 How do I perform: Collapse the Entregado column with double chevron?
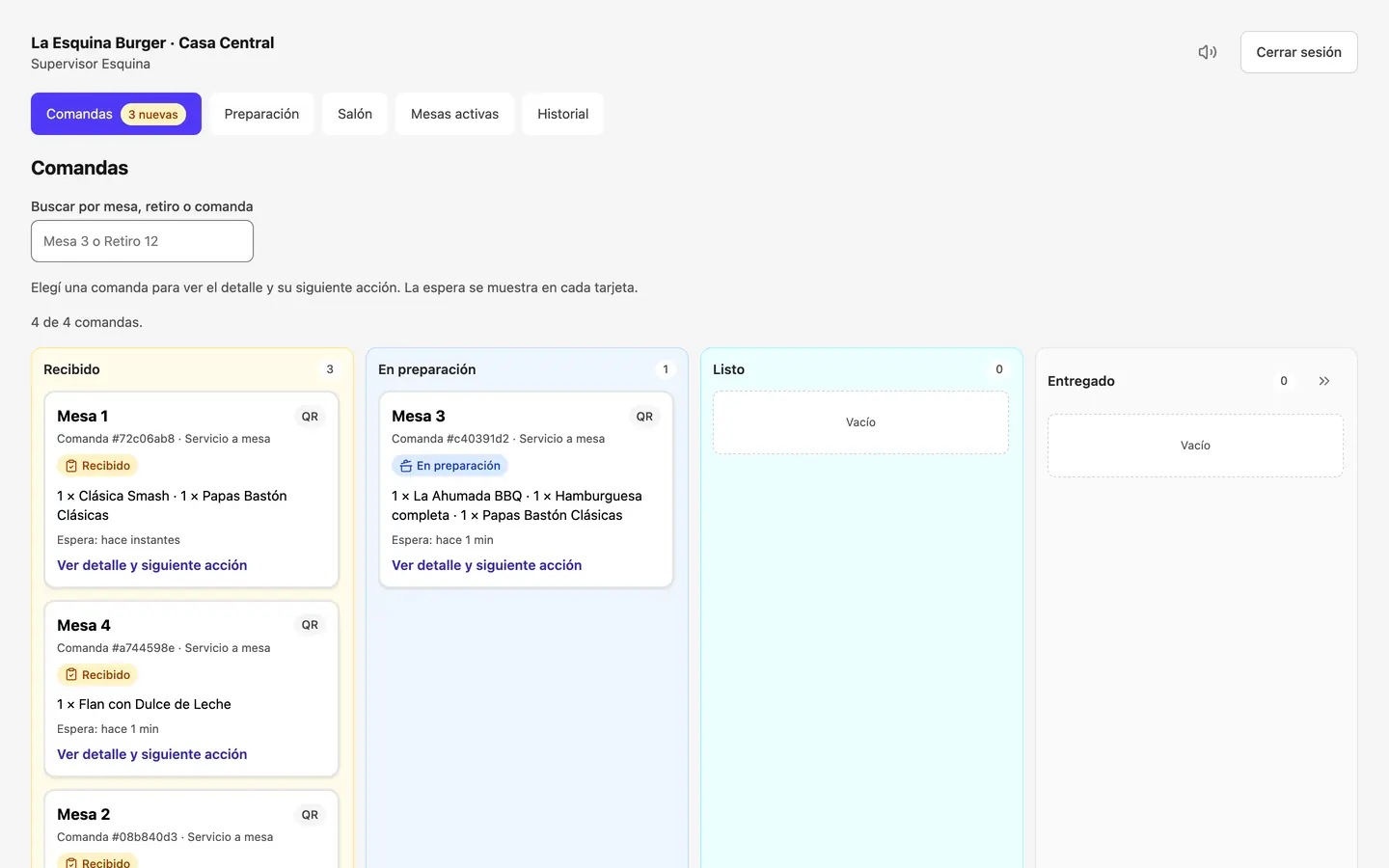pyautogui.click(x=1324, y=381)
